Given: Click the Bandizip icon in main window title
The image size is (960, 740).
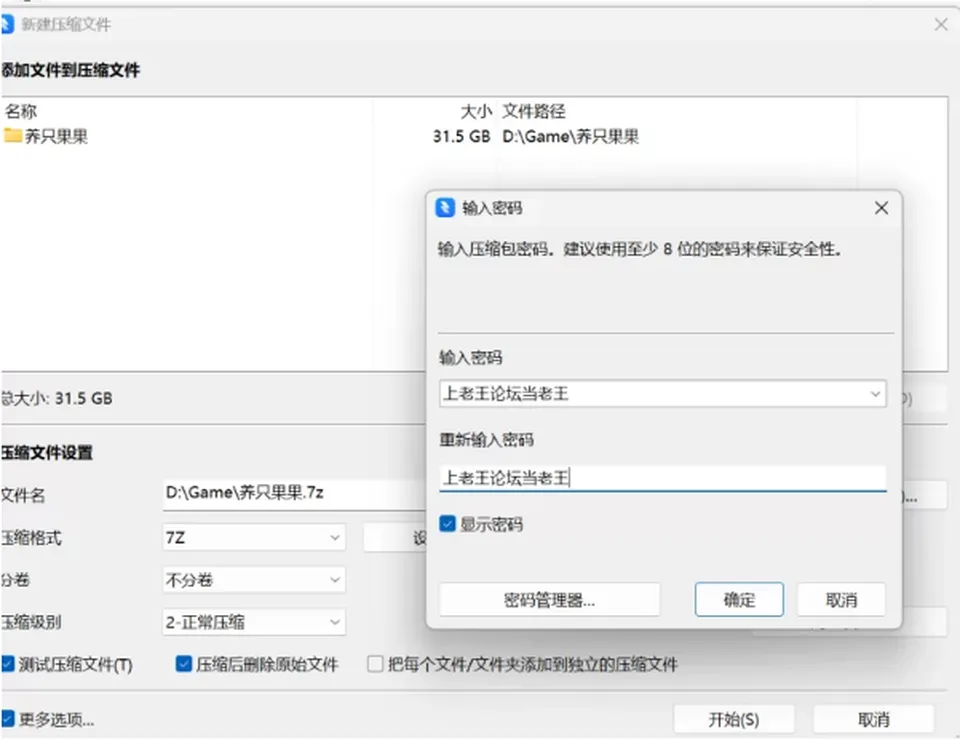Looking at the screenshot, I should tap(7, 24).
